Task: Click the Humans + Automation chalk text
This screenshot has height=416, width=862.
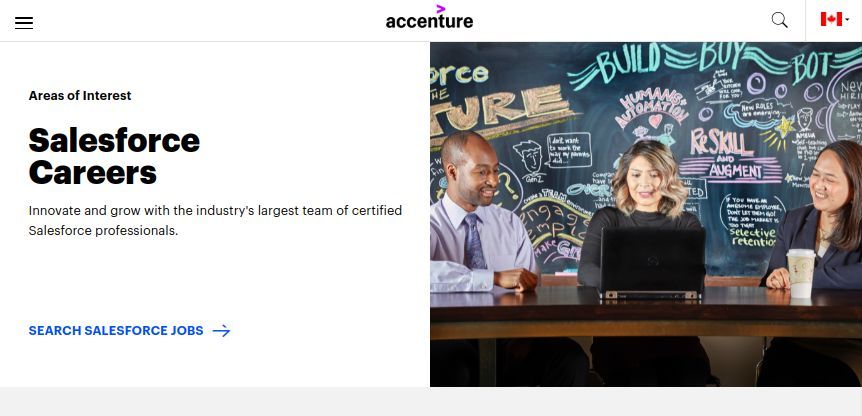Action: click(653, 108)
